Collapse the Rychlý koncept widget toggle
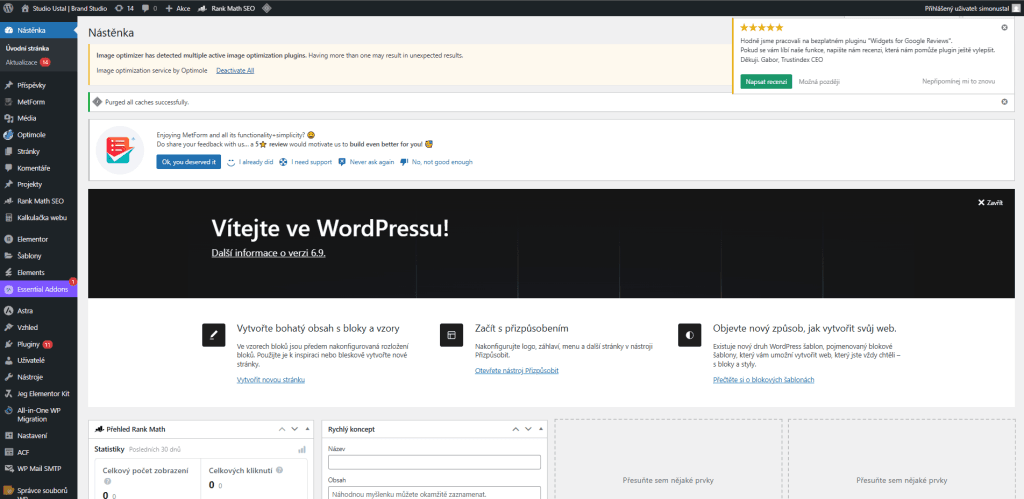The image size is (1024, 499). [x=540, y=429]
